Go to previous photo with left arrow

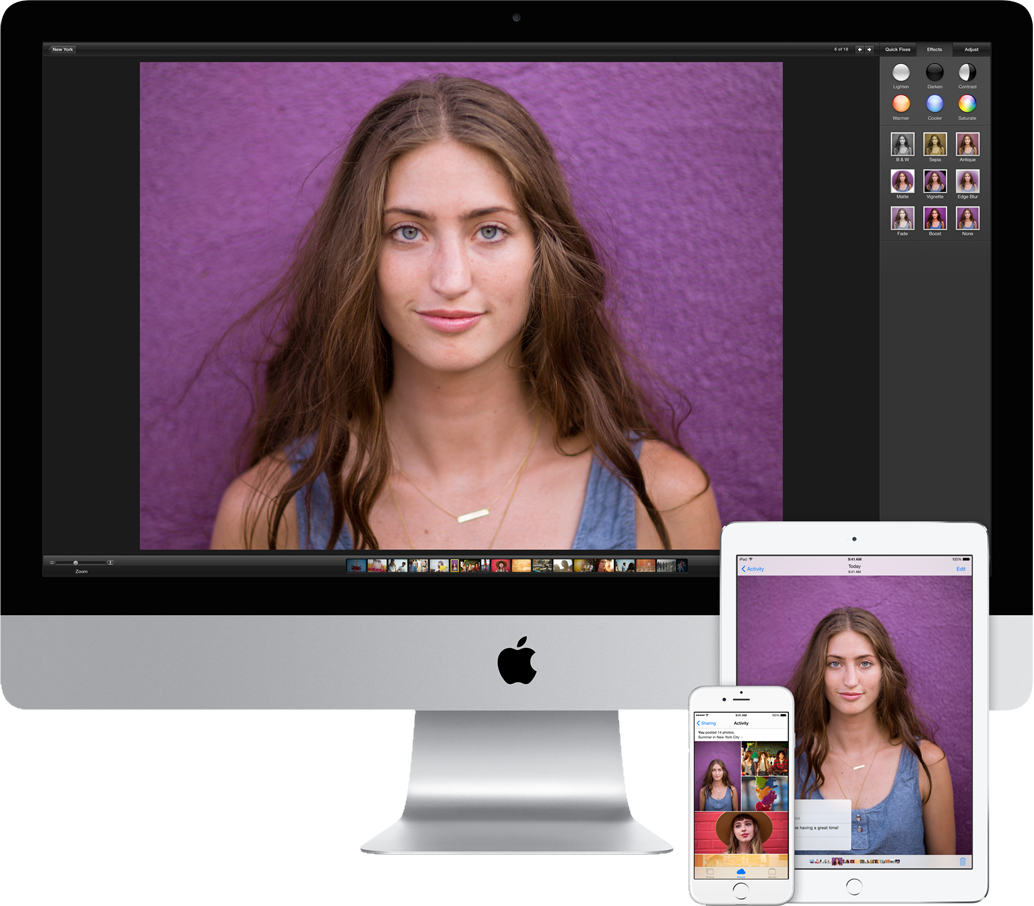(x=859, y=49)
